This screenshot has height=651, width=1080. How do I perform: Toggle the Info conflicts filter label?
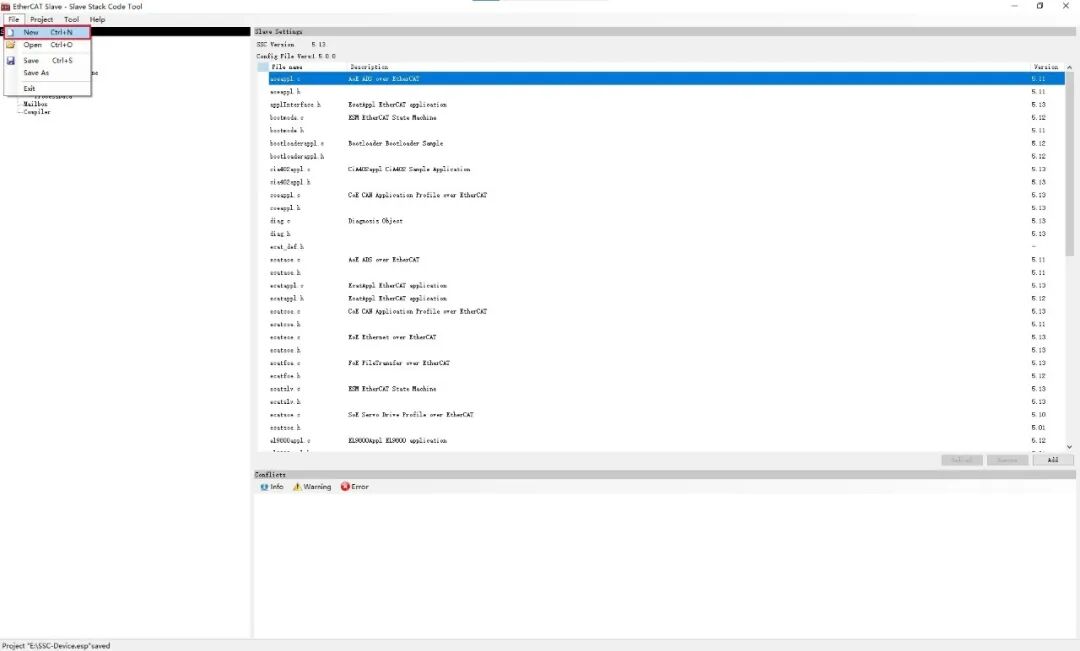coord(277,487)
